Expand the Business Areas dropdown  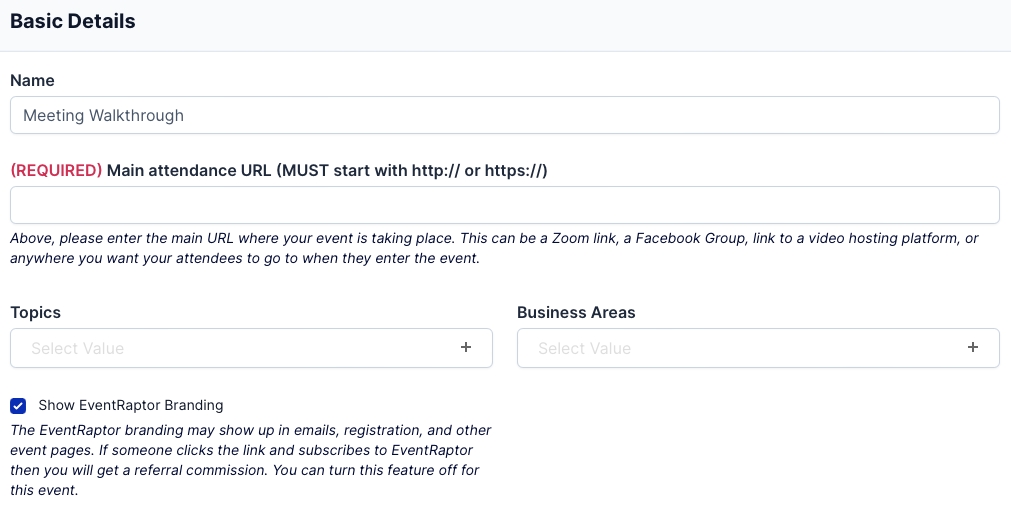(757, 348)
